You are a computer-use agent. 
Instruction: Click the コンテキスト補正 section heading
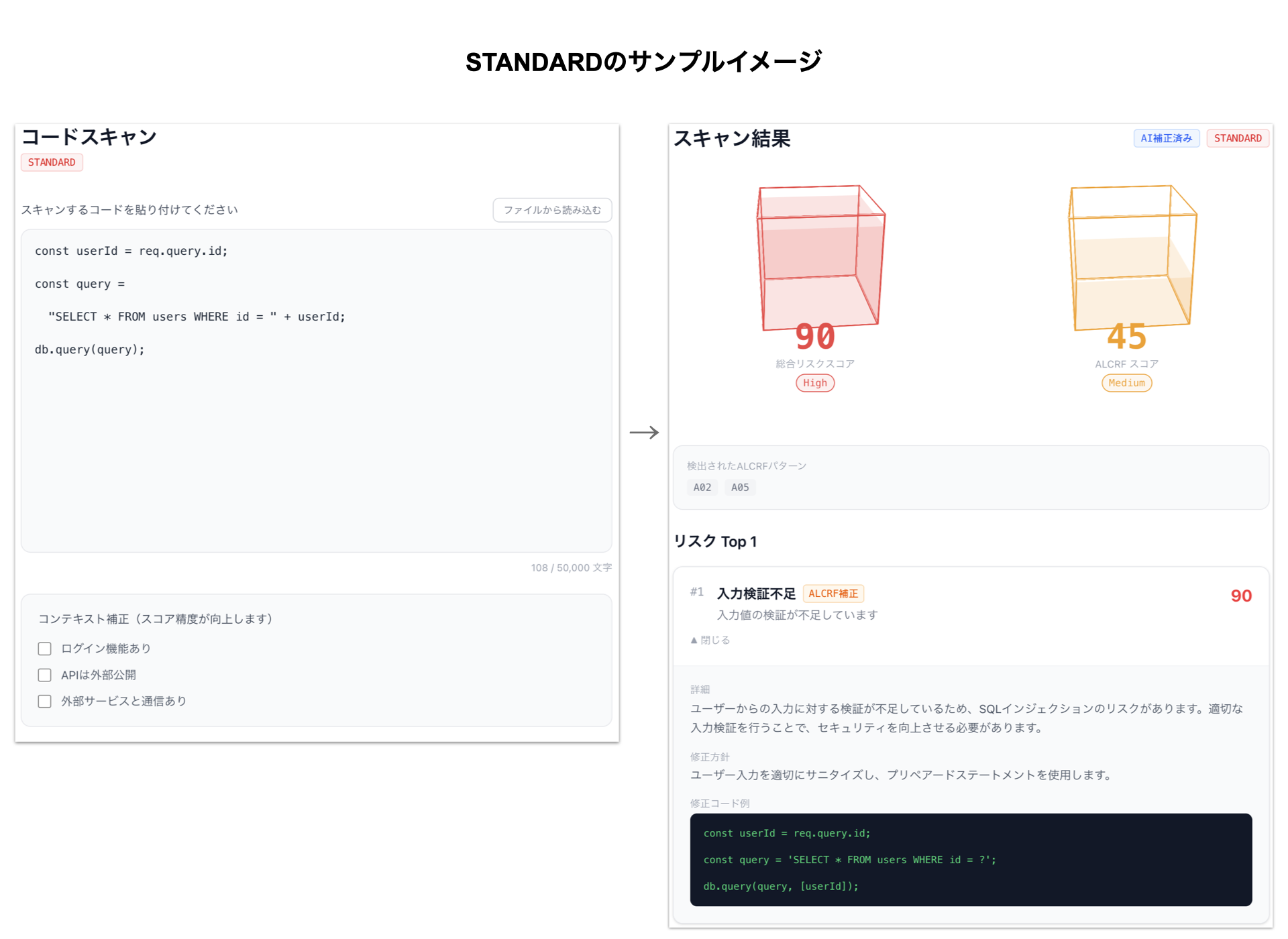[x=156, y=618]
